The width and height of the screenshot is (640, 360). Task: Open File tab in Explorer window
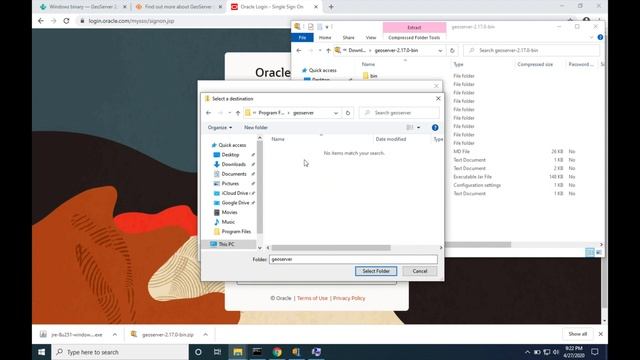302,38
